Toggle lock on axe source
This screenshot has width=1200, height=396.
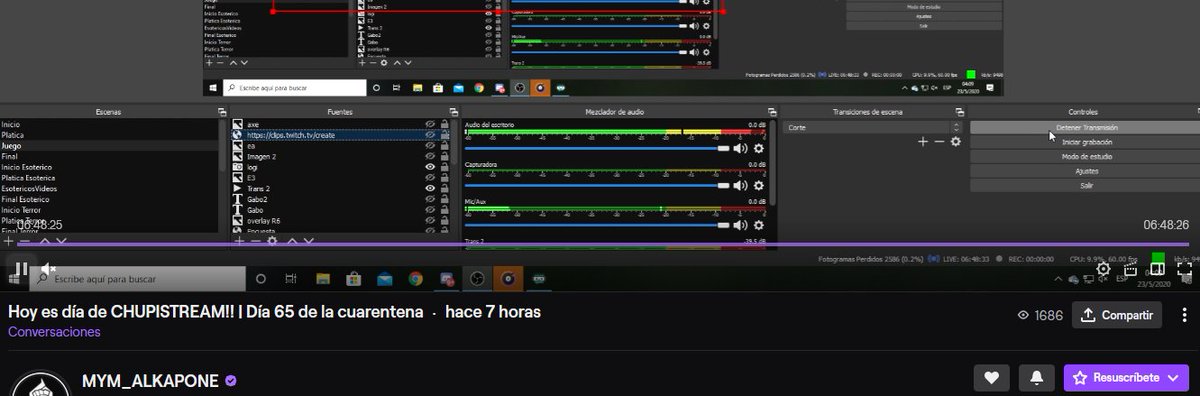pyautogui.click(x=445, y=125)
